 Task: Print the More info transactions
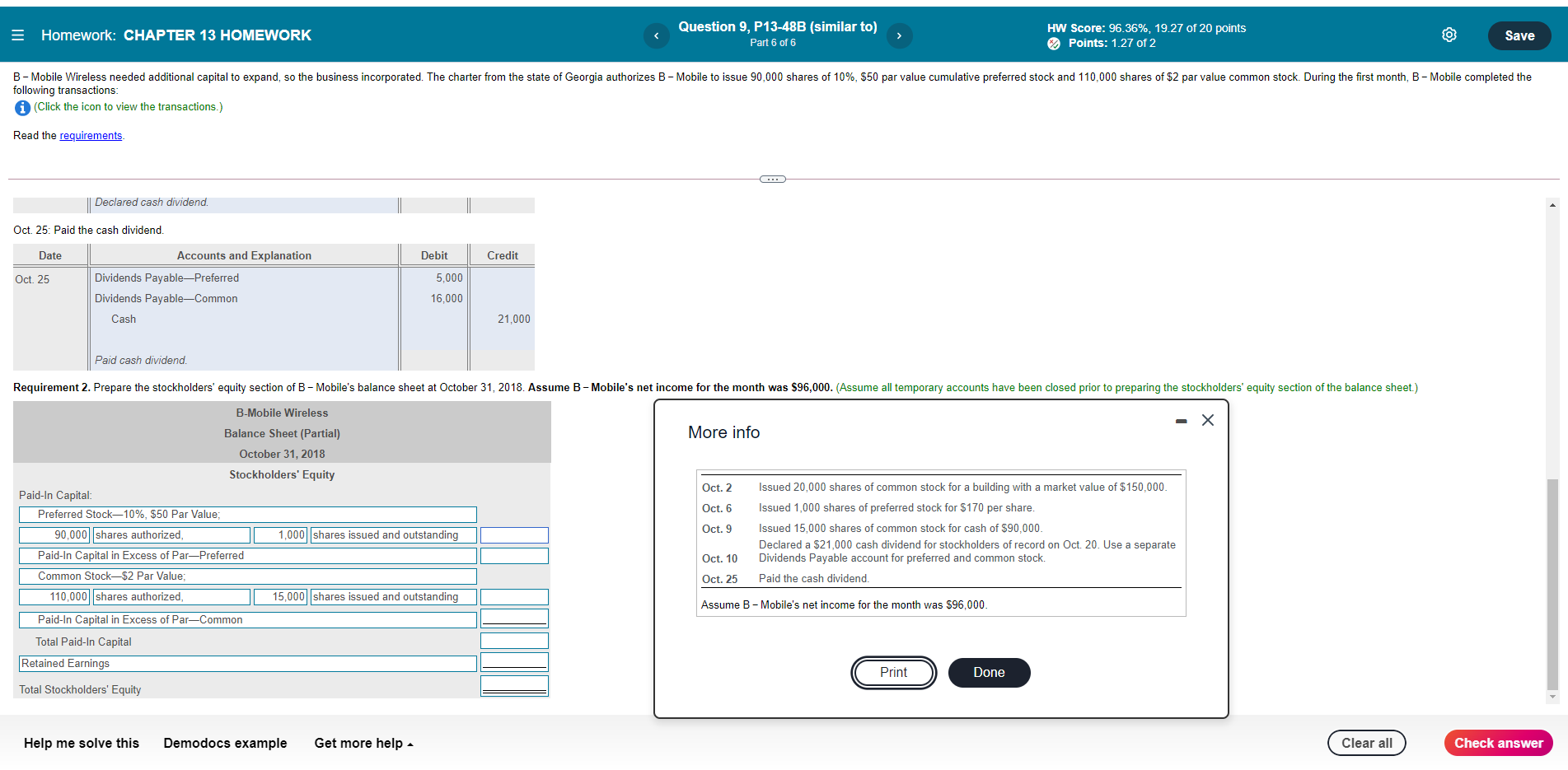(893, 673)
